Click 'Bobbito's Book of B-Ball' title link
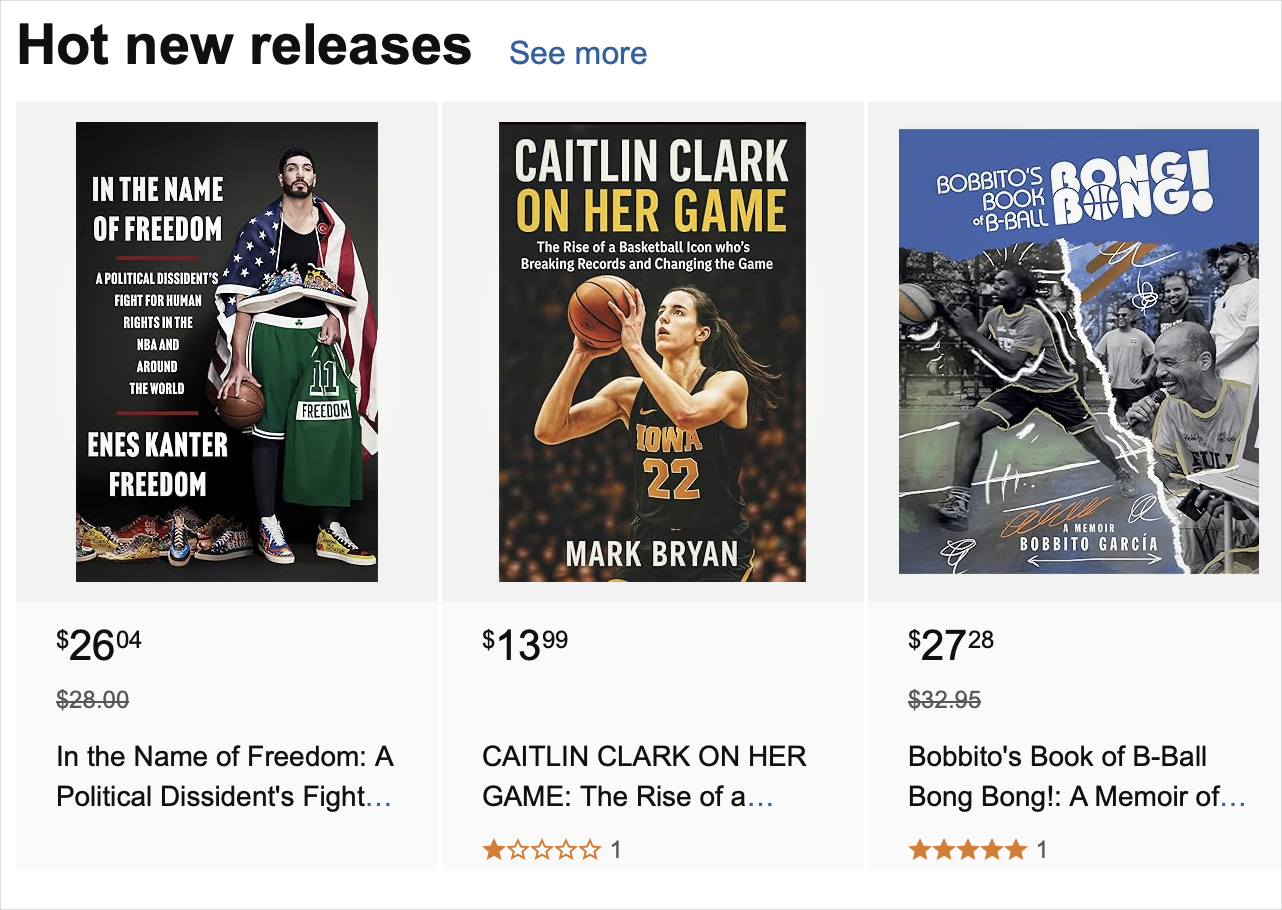 click(1070, 776)
